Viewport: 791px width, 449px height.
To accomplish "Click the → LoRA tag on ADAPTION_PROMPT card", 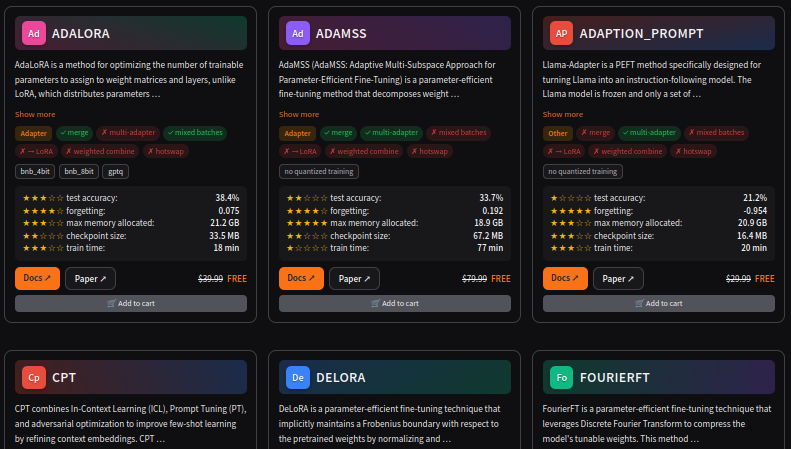I will coord(564,151).
